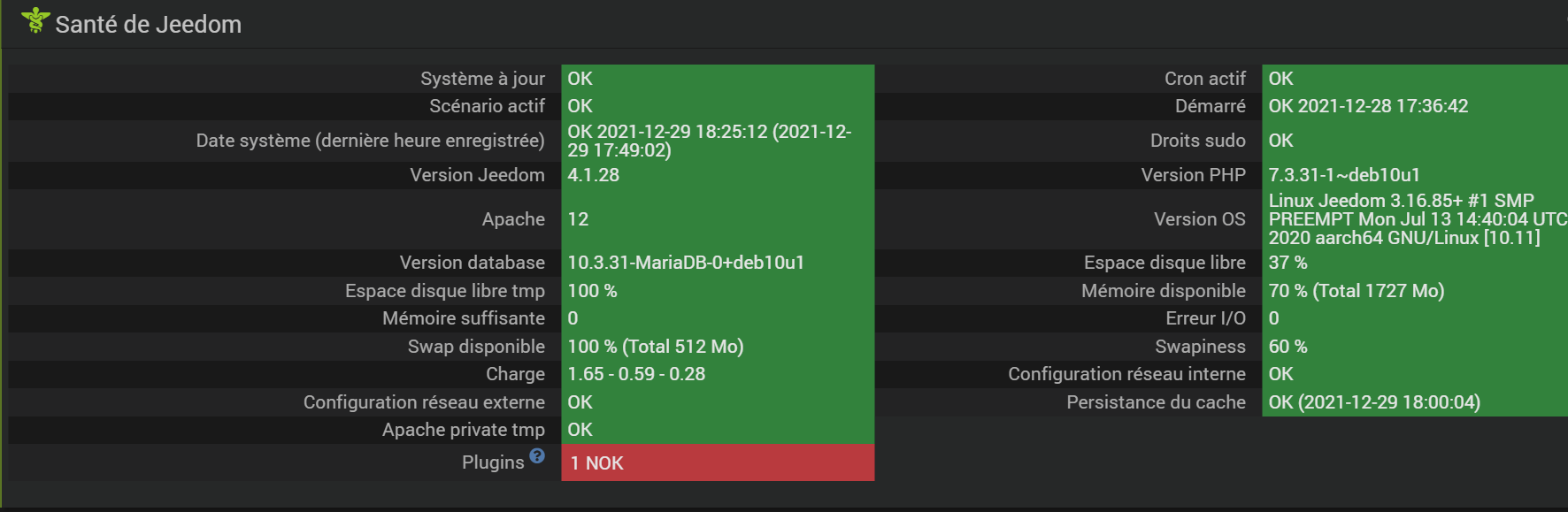Select the Espace disque libre 37 % value

(1287, 263)
